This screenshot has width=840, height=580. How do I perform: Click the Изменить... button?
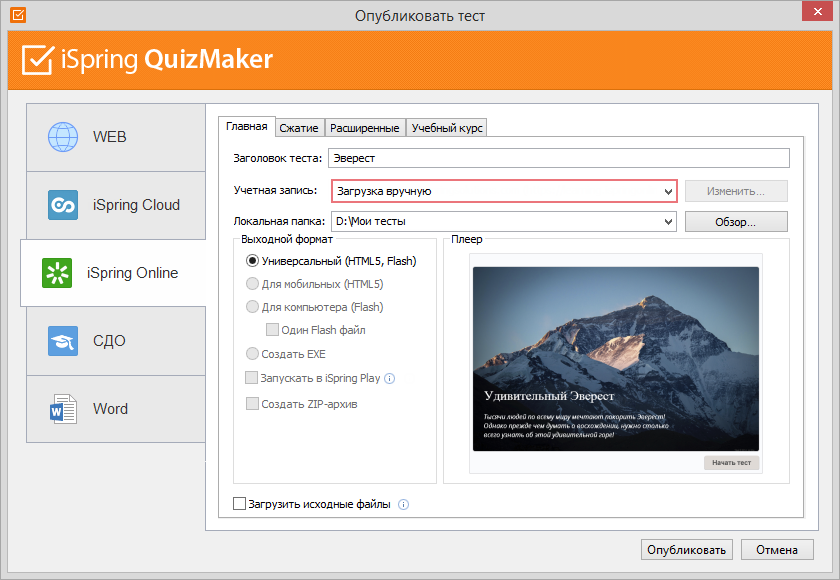click(x=736, y=191)
